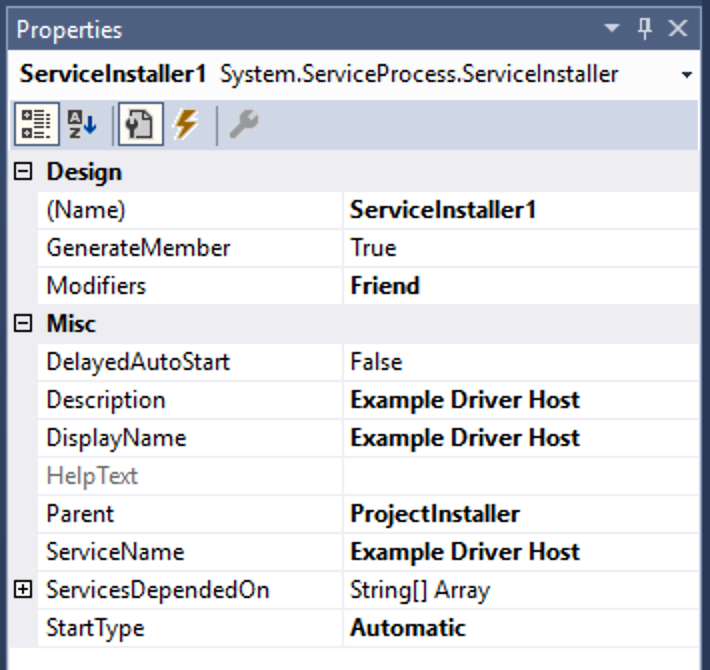Screen dimensions: 710x670
Task: Click the Description value field
Action: [x=520, y=400]
